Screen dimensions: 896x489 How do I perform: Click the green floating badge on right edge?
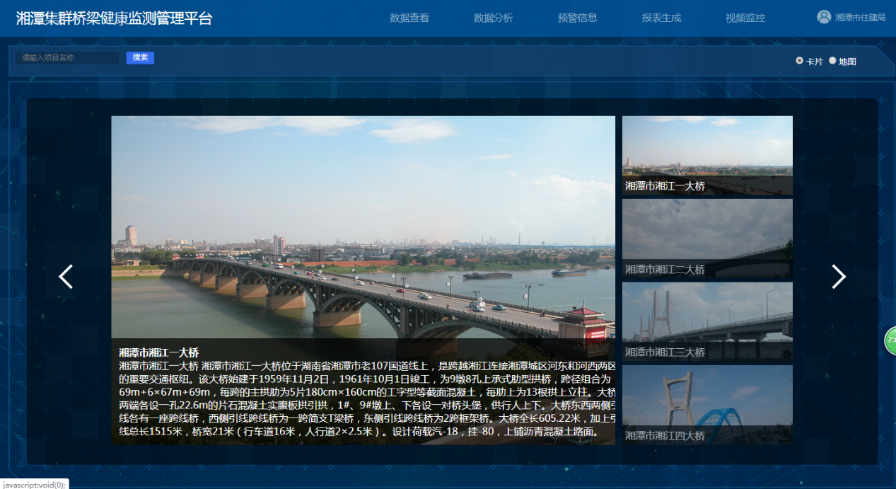pos(889,340)
